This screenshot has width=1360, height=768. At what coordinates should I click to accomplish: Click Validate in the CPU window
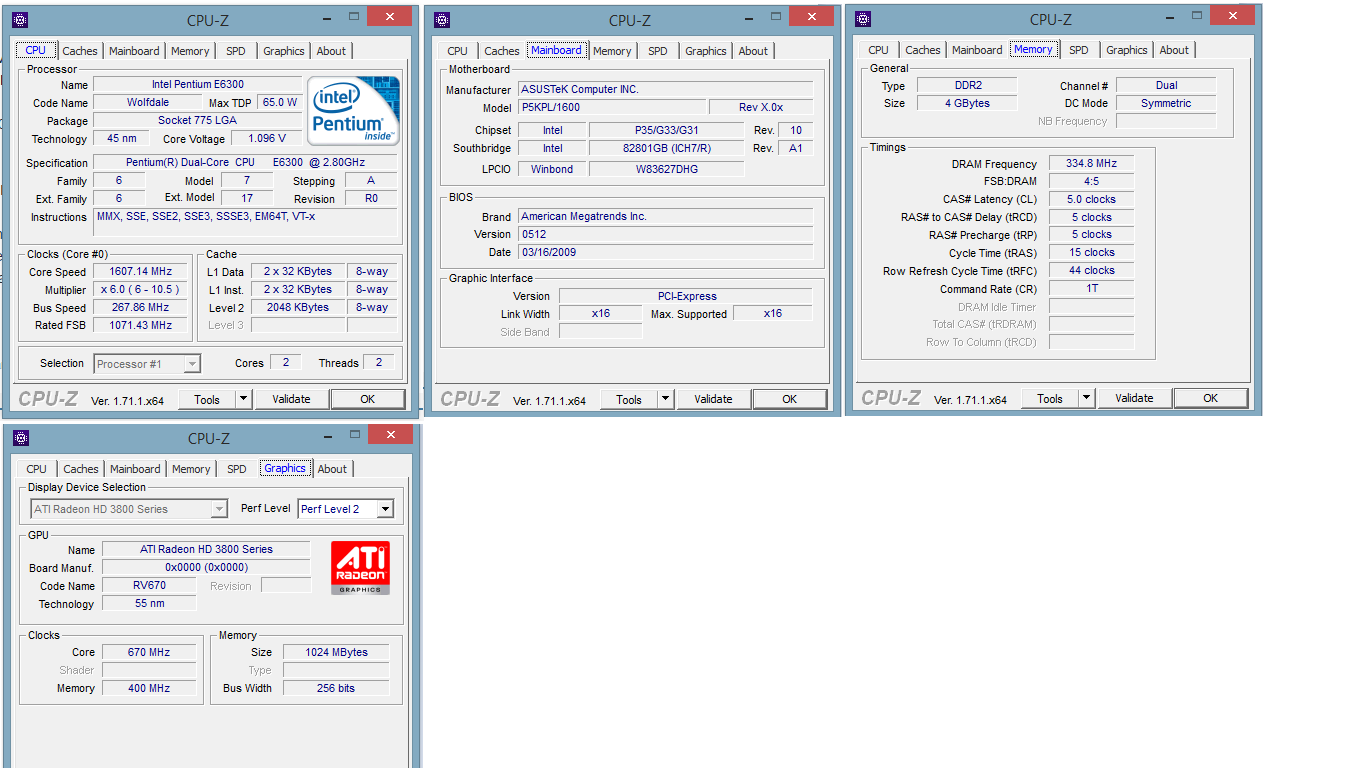click(291, 399)
